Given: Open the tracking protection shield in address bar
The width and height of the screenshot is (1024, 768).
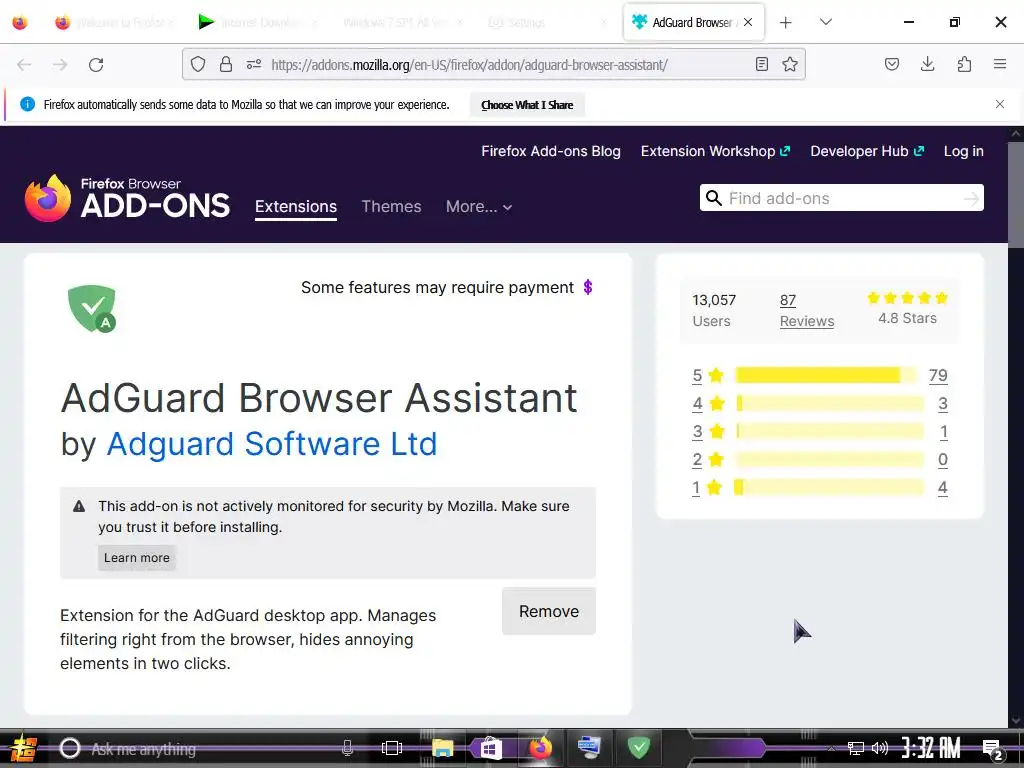Looking at the screenshot, I should click(x=198, y=64).
